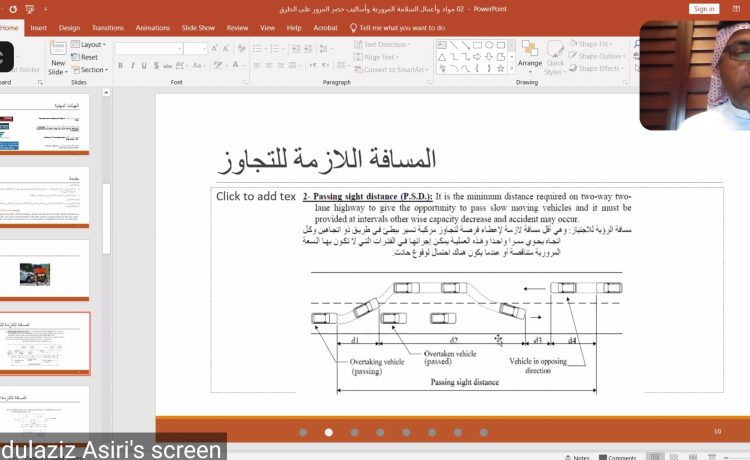Viewport: 750px width, 460px height.
Task: Select the Text Box shape icon
Action: tap(442, 45)
